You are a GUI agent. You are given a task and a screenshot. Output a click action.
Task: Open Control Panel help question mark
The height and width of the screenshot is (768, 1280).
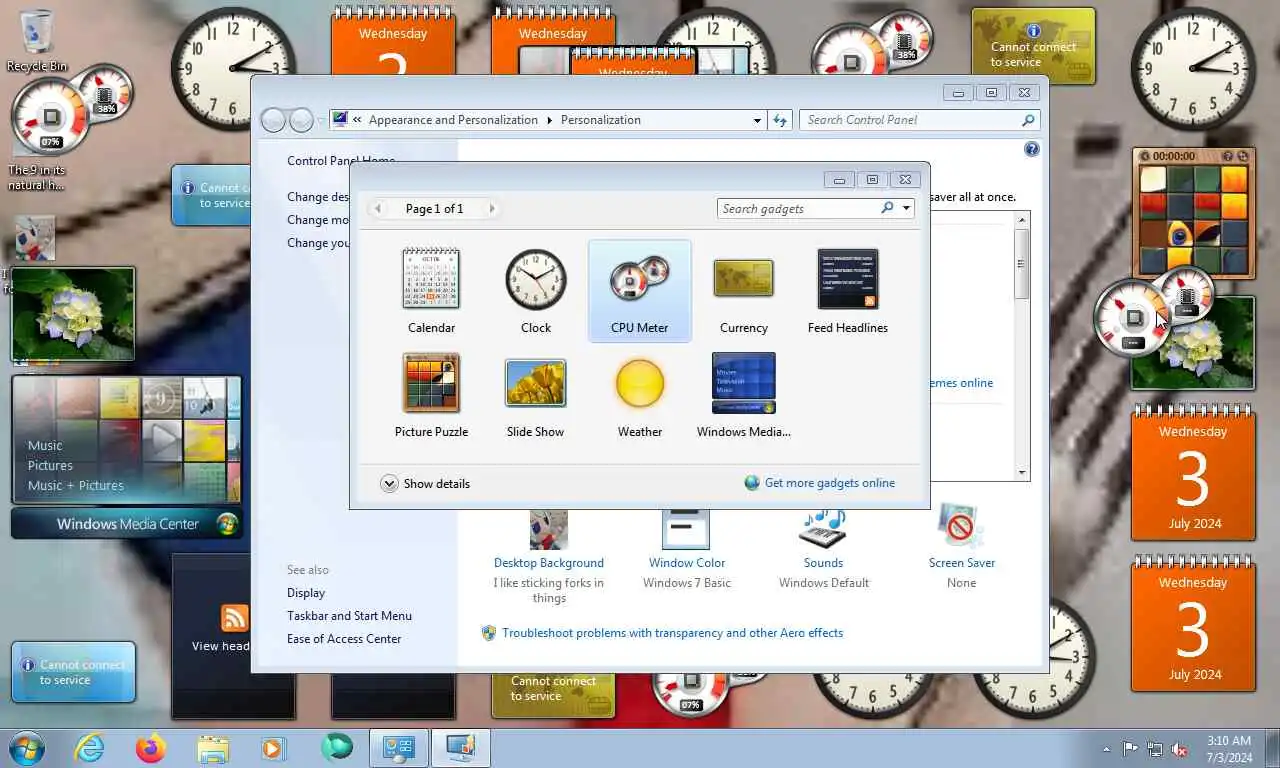coord(1032,149)
